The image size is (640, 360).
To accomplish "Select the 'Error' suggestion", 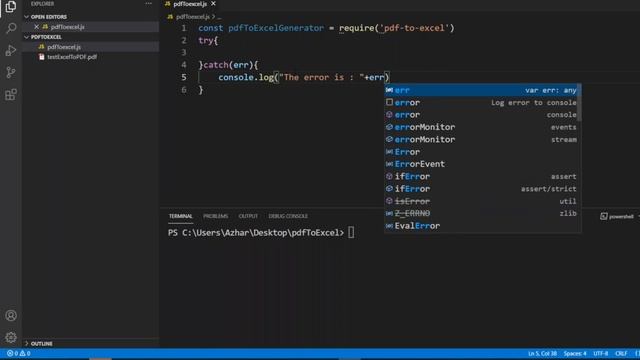I will [x=481, y=152].
